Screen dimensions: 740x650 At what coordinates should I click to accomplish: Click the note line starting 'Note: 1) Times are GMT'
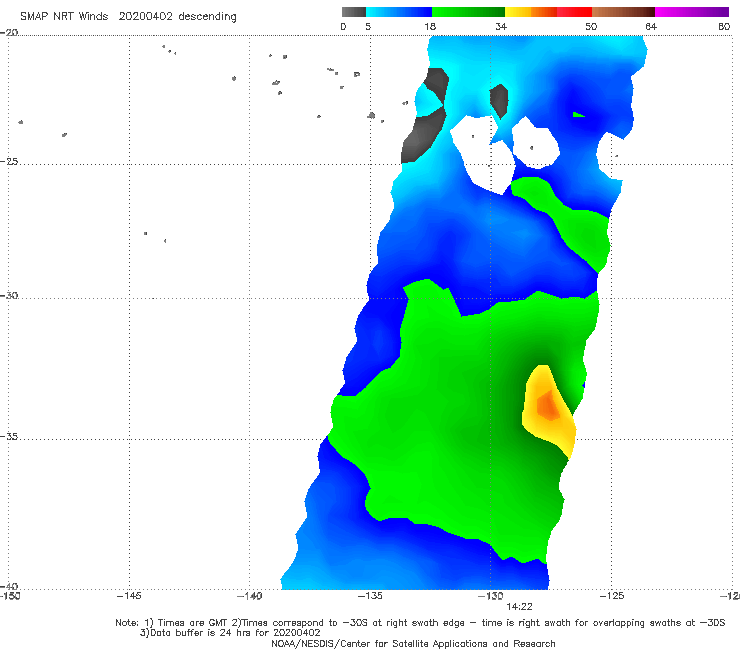coord(420,623)
